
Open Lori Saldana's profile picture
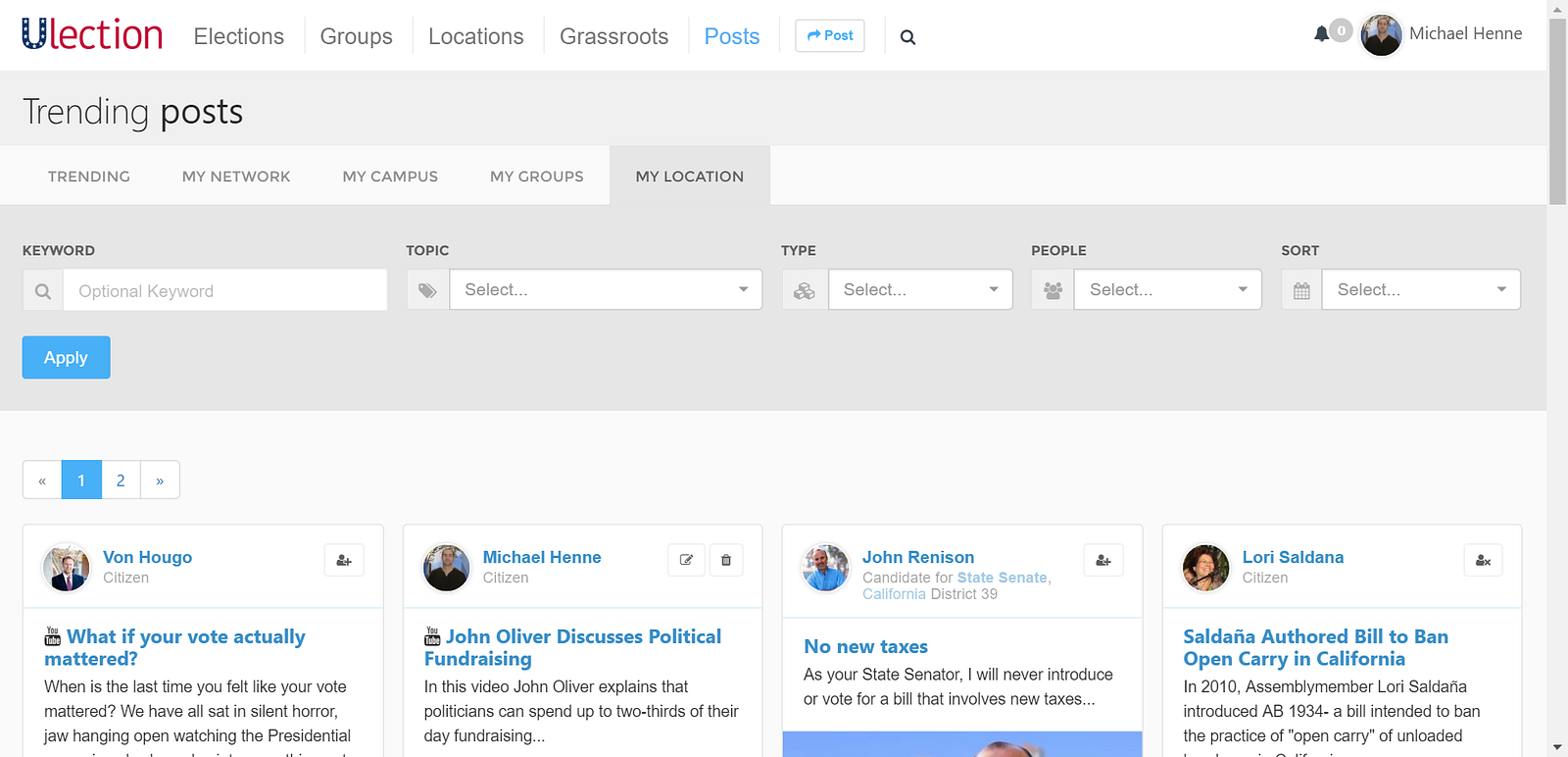click(x=1206, y=568)
